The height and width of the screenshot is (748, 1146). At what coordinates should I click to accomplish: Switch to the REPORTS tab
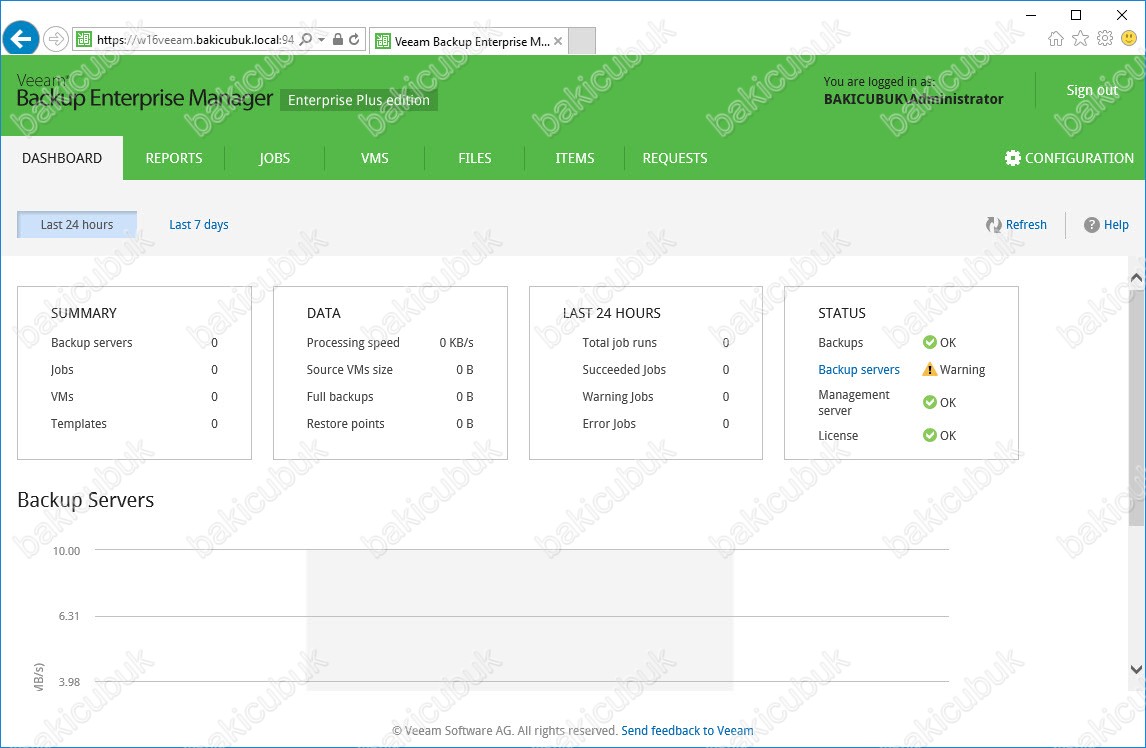[x=174, y=158]
